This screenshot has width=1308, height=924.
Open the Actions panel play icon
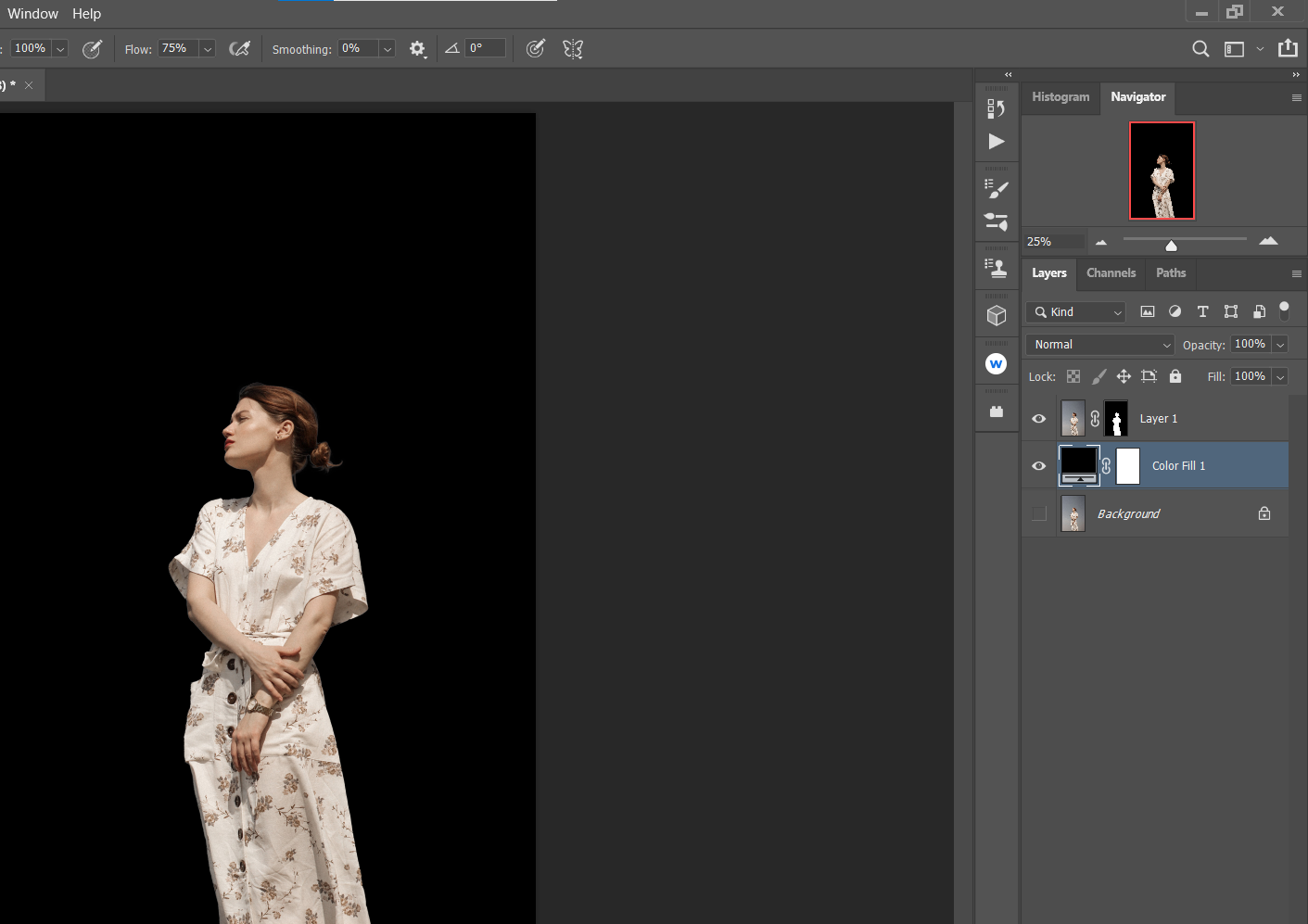[x=997, y=142]
